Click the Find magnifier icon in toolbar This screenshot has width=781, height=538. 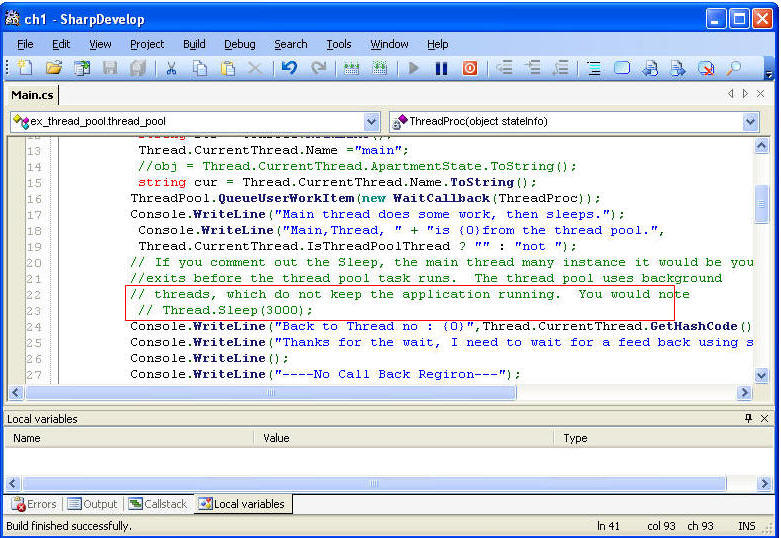[734, 68]
